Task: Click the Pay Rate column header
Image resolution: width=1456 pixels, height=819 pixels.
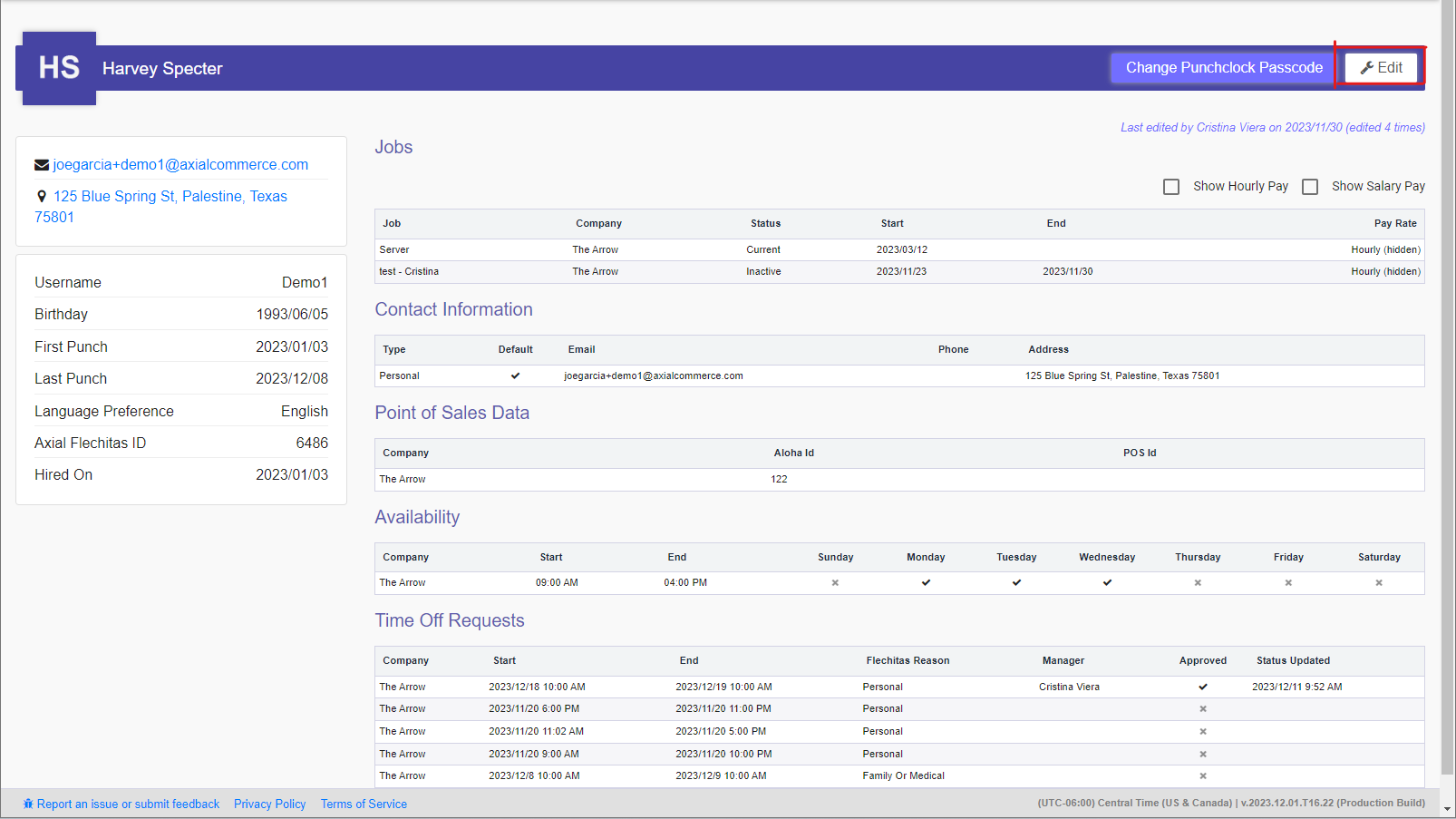Action: pos(1394,224)
